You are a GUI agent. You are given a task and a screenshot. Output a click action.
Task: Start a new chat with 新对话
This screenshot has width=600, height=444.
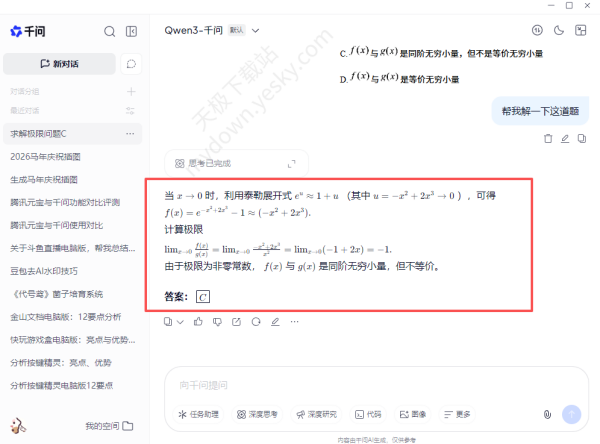pyautogui.click(x=59, y=64)
